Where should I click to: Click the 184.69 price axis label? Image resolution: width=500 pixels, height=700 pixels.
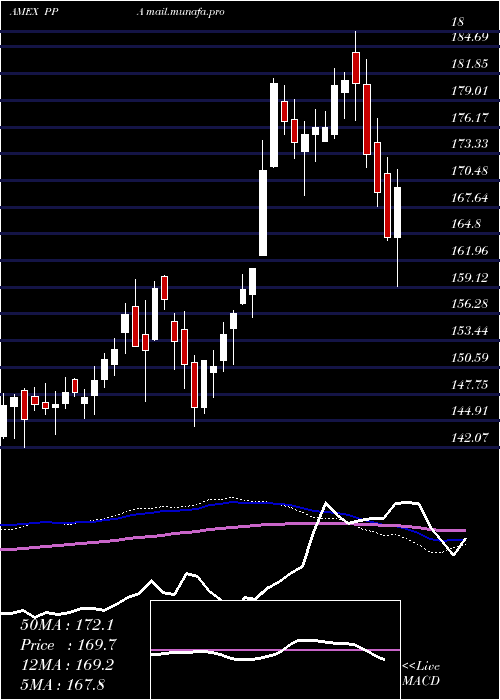click(470, 37)
